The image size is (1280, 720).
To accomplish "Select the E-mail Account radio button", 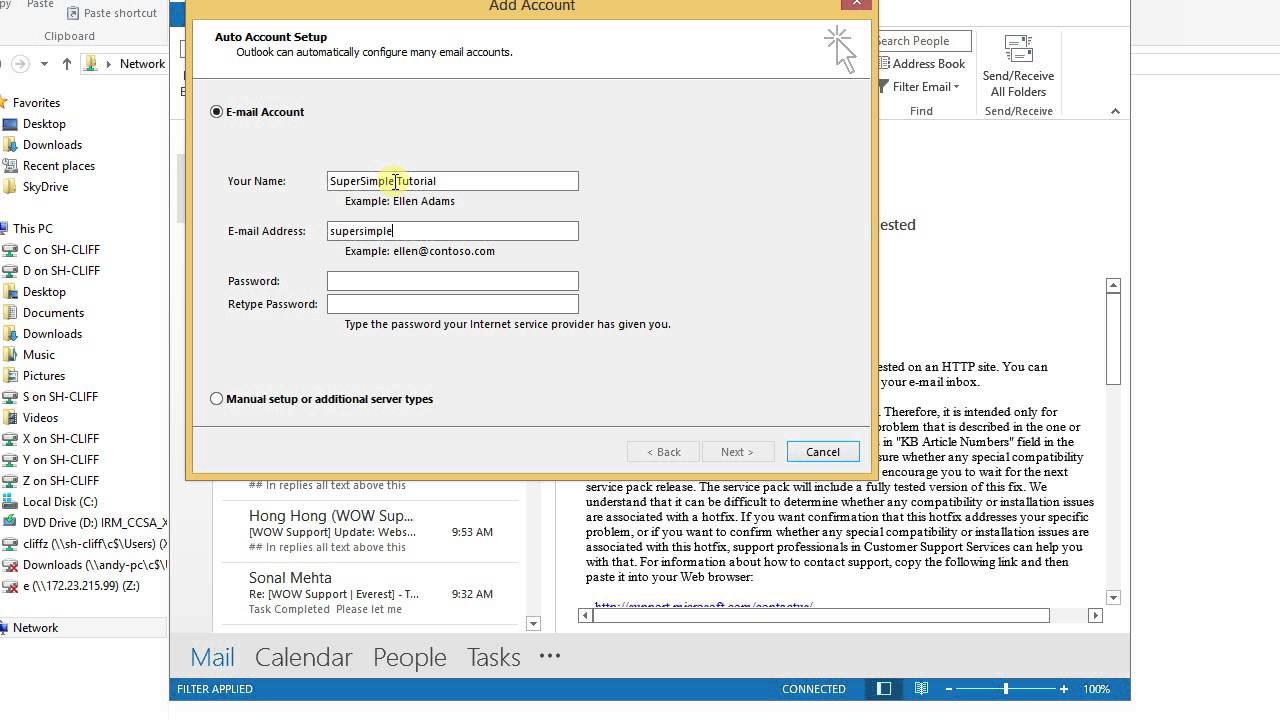I will pos(217,112).
